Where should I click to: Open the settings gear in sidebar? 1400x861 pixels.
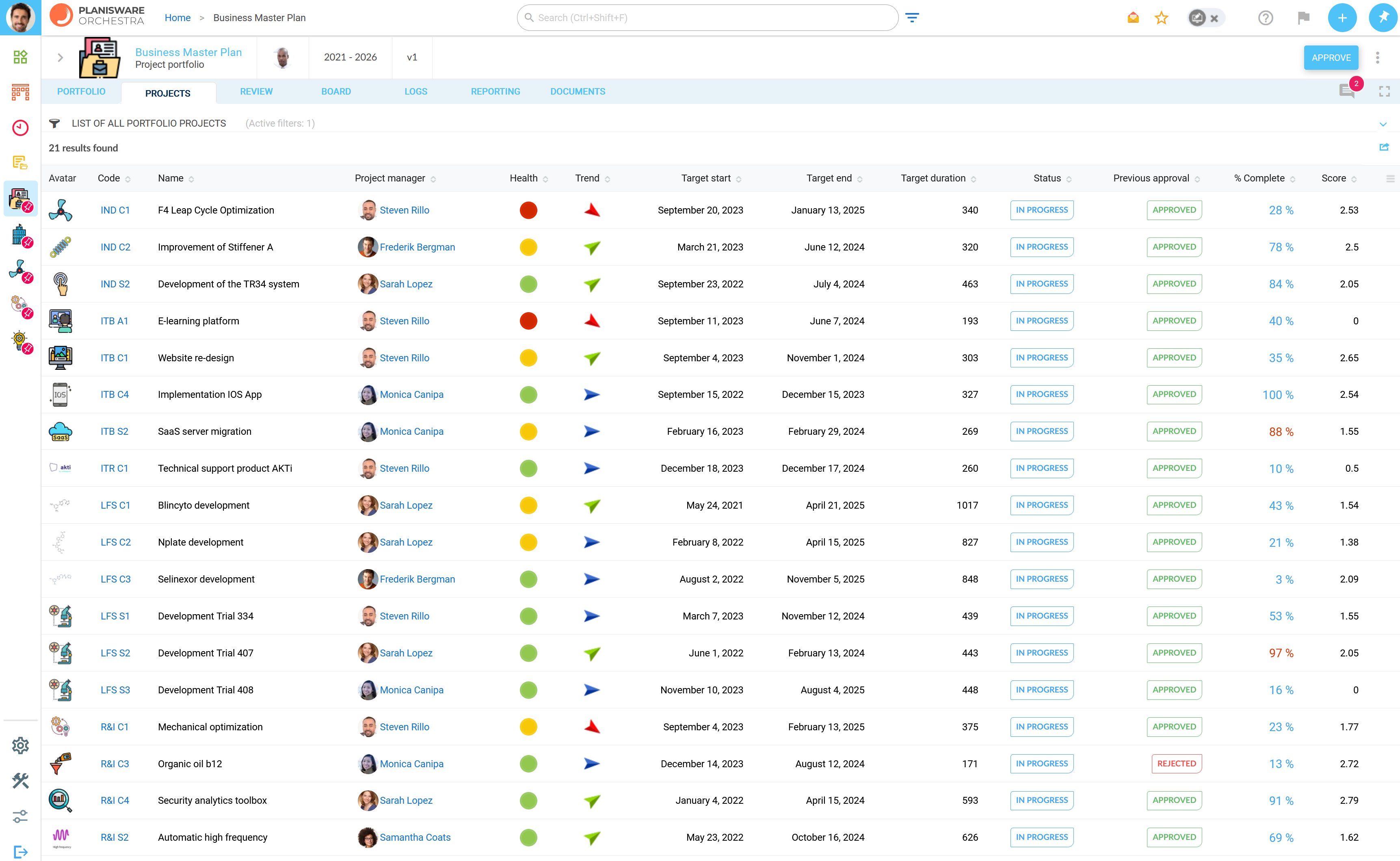[20, 745]
